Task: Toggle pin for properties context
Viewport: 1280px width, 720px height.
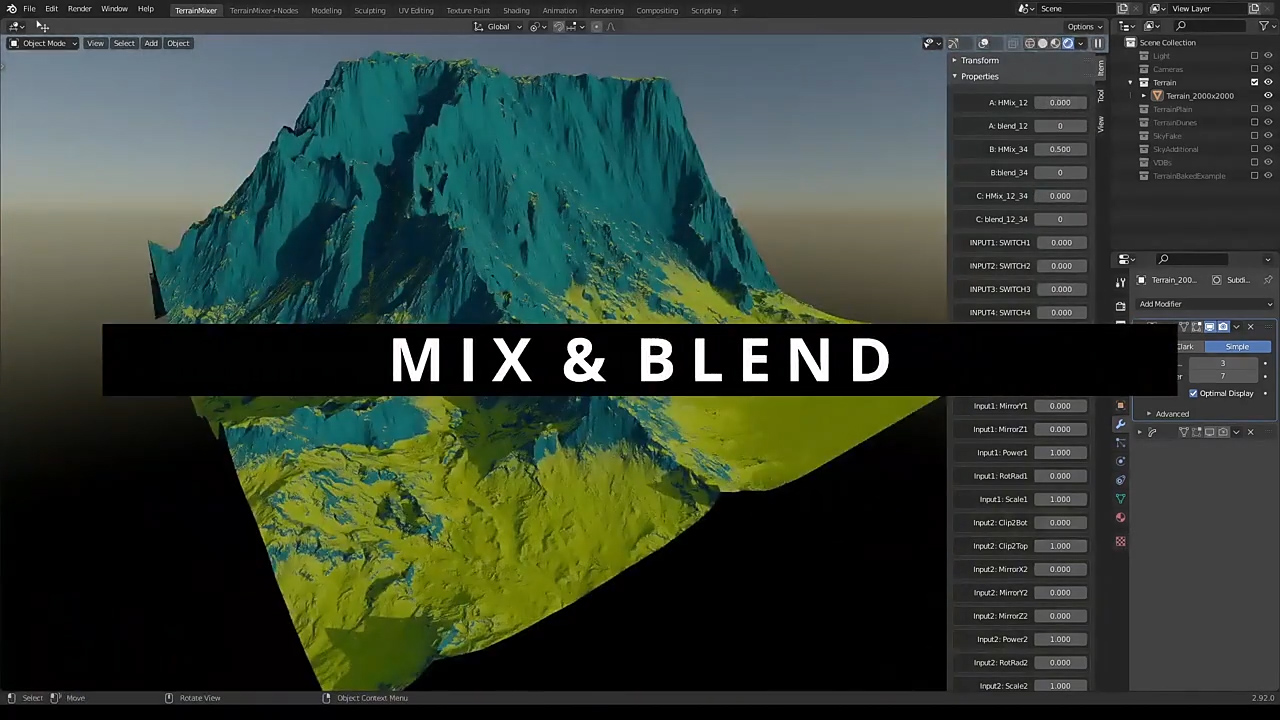Action: point(1268,280)
